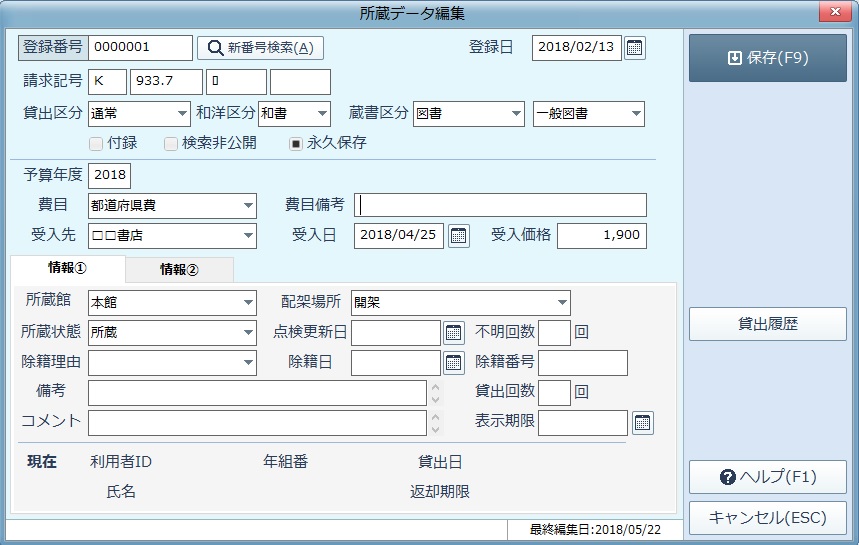Open the 受入日 calendar picker

(x=459, y=236)
